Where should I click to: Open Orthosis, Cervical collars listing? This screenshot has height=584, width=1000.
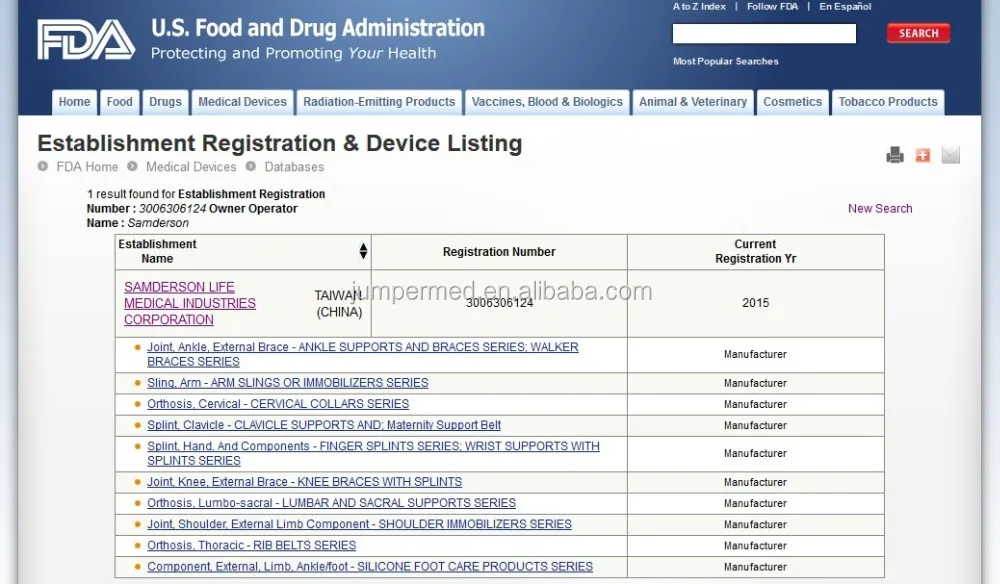coord(278,404)
